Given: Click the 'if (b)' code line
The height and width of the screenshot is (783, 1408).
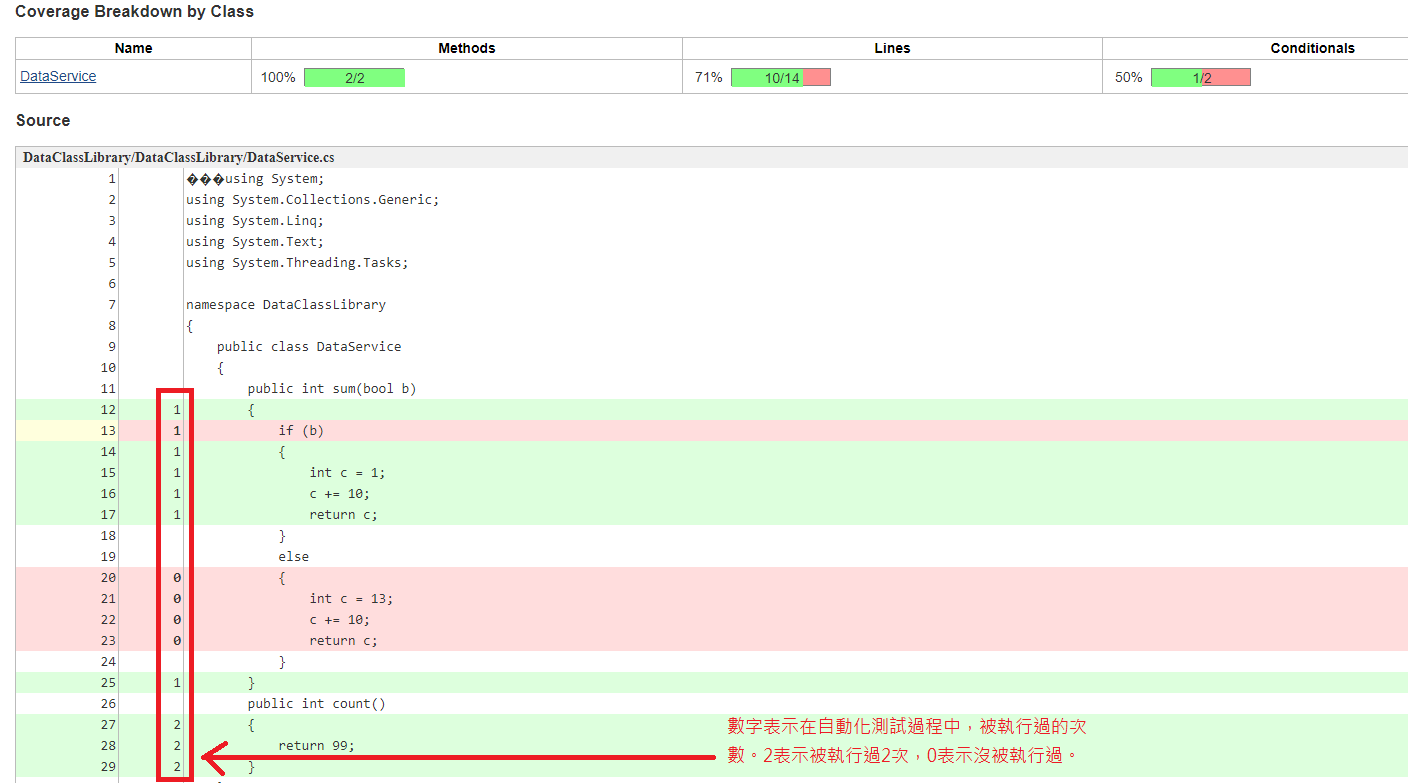Looking at the screenshot, I should 301,431.
